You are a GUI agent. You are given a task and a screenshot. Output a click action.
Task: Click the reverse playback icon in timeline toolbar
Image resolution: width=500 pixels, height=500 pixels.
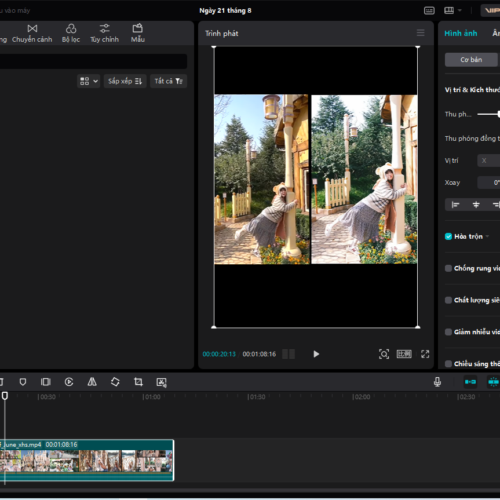pyautogui.click(x=69, y=382)
